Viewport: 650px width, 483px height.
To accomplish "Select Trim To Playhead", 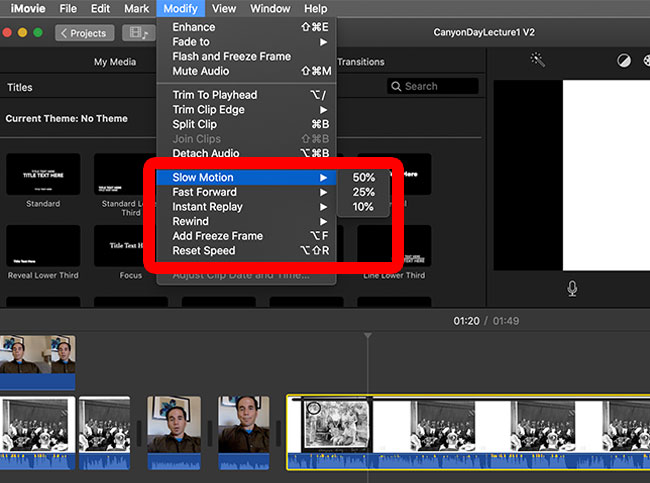I will [x=246, y=95].
